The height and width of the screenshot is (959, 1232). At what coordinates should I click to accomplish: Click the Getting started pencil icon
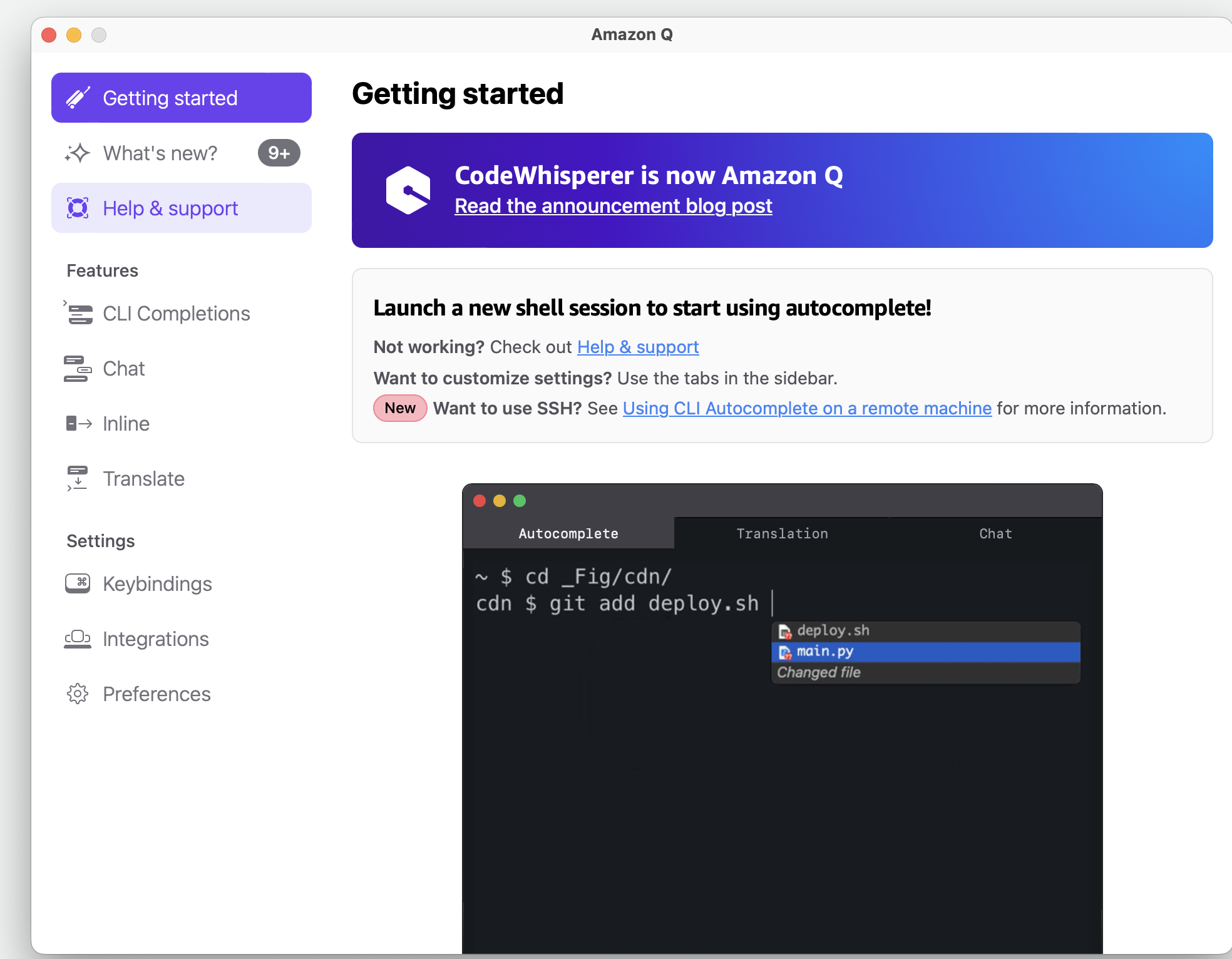pos(78,98)
